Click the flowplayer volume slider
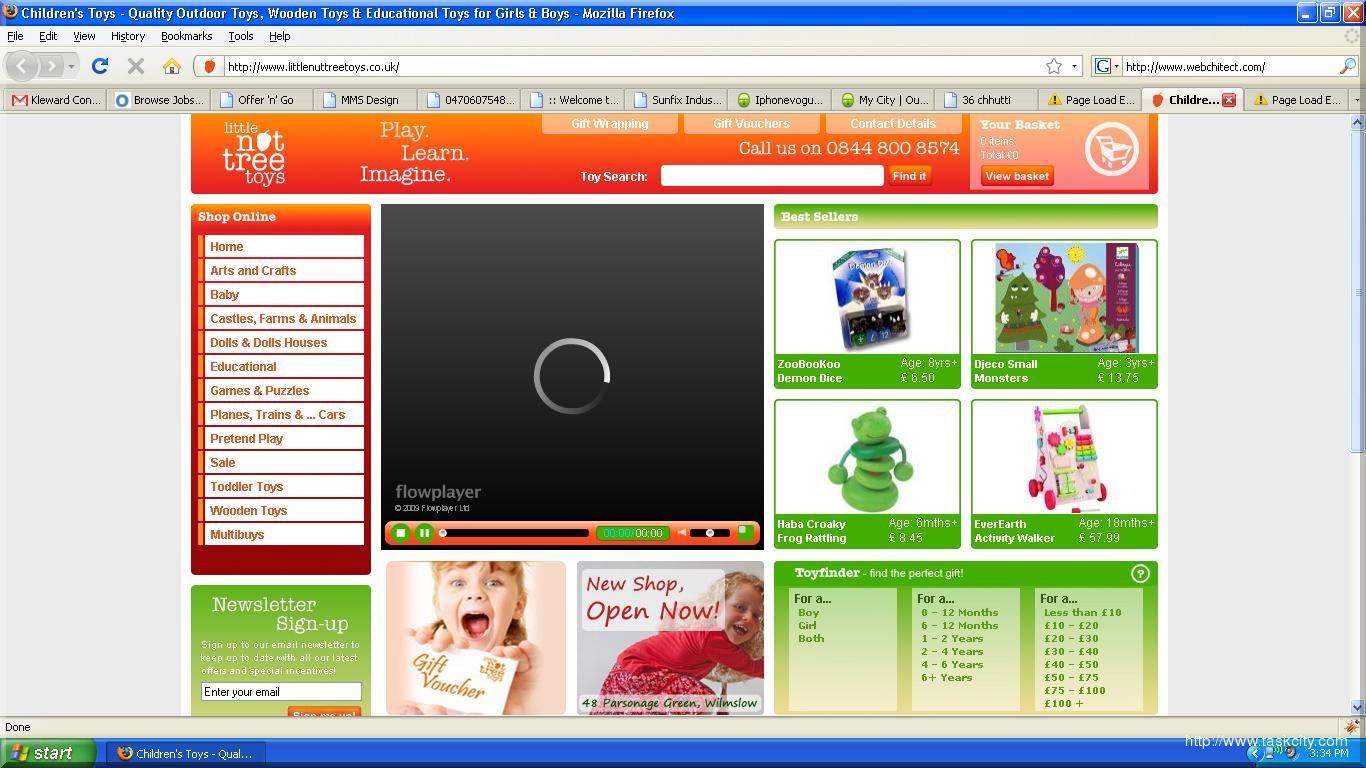 709,533
